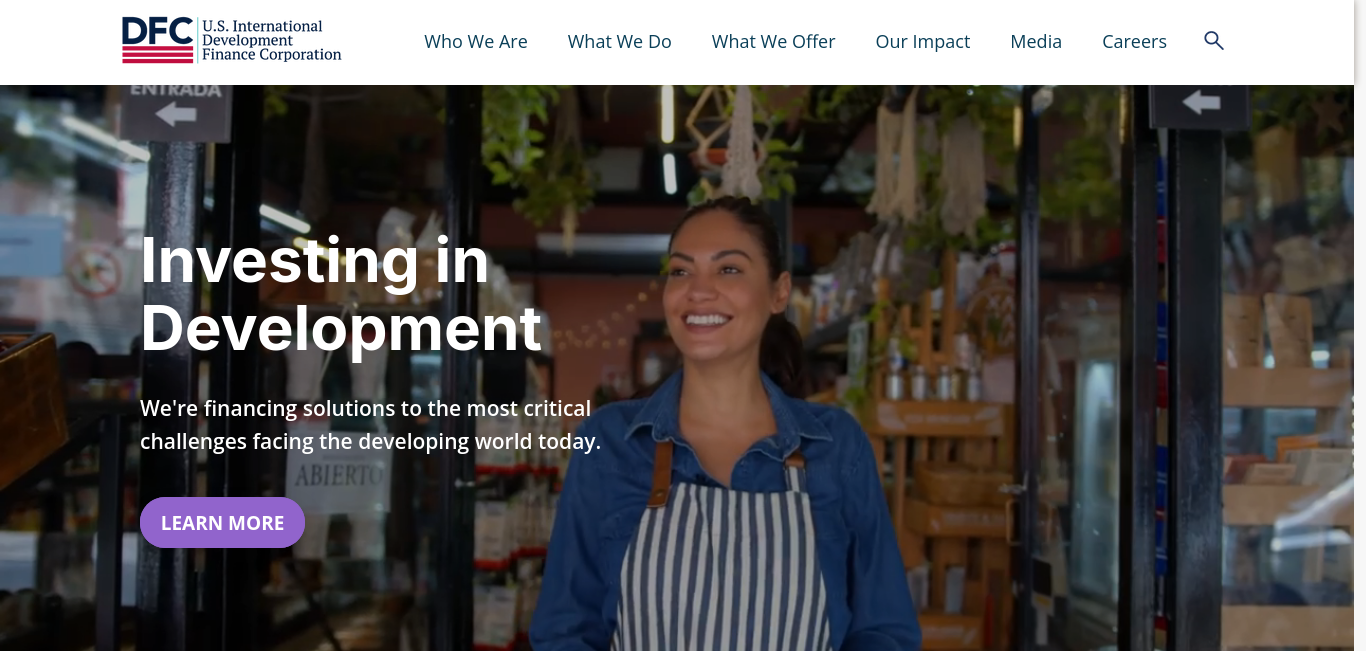The height and width of the screenshot is (651, 1366).
Task: Click the Investing in Development headline
Action: tap(341, 294)
